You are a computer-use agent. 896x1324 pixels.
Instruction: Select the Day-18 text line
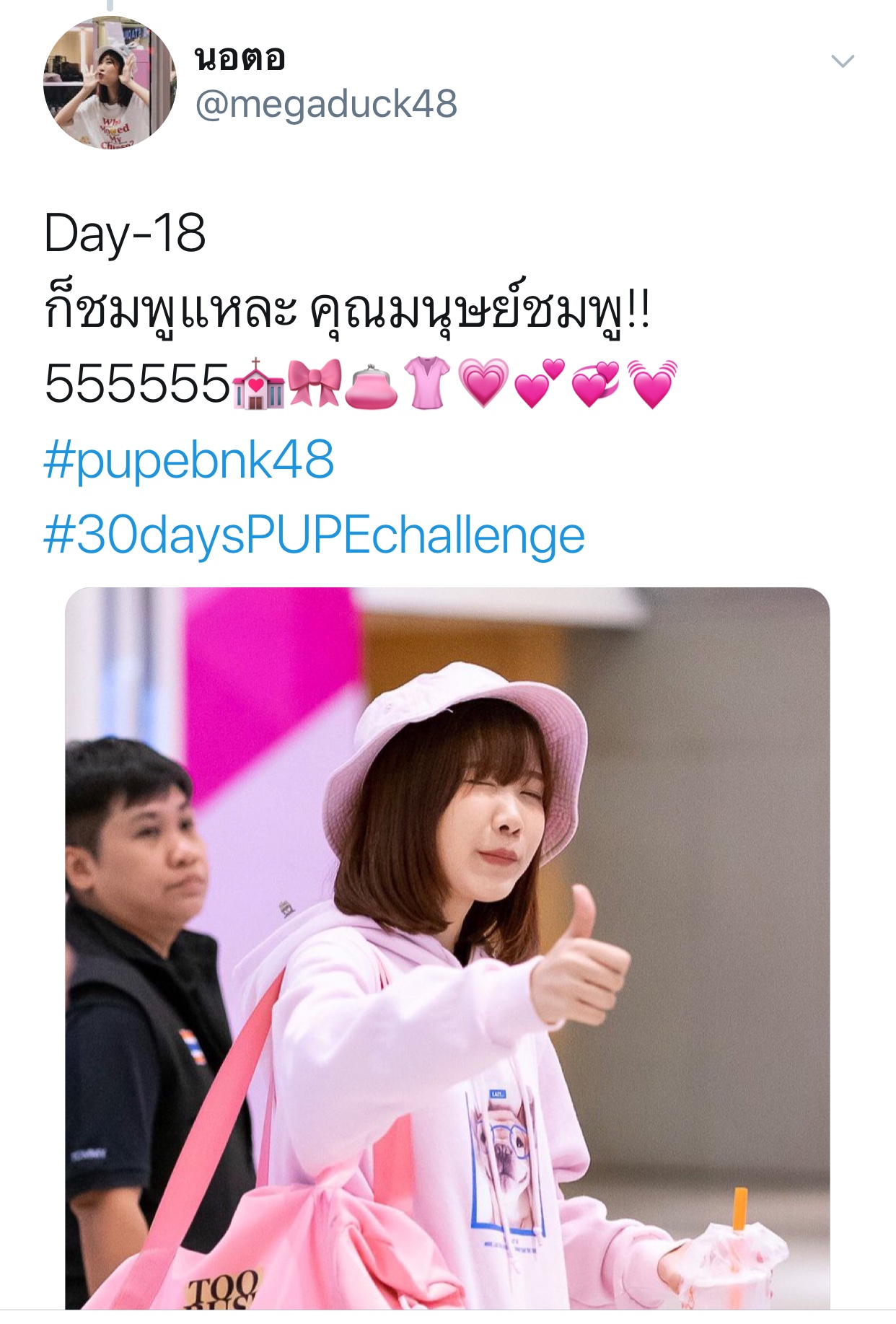(x=125, y=233)
